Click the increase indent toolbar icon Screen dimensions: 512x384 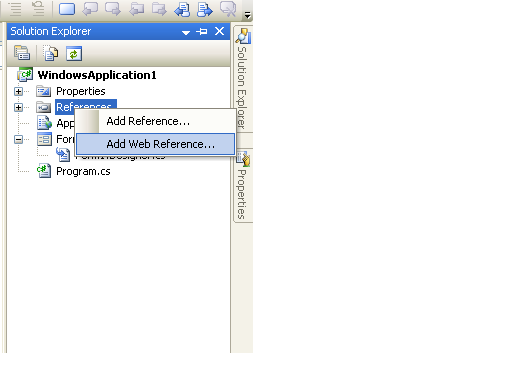38,9
